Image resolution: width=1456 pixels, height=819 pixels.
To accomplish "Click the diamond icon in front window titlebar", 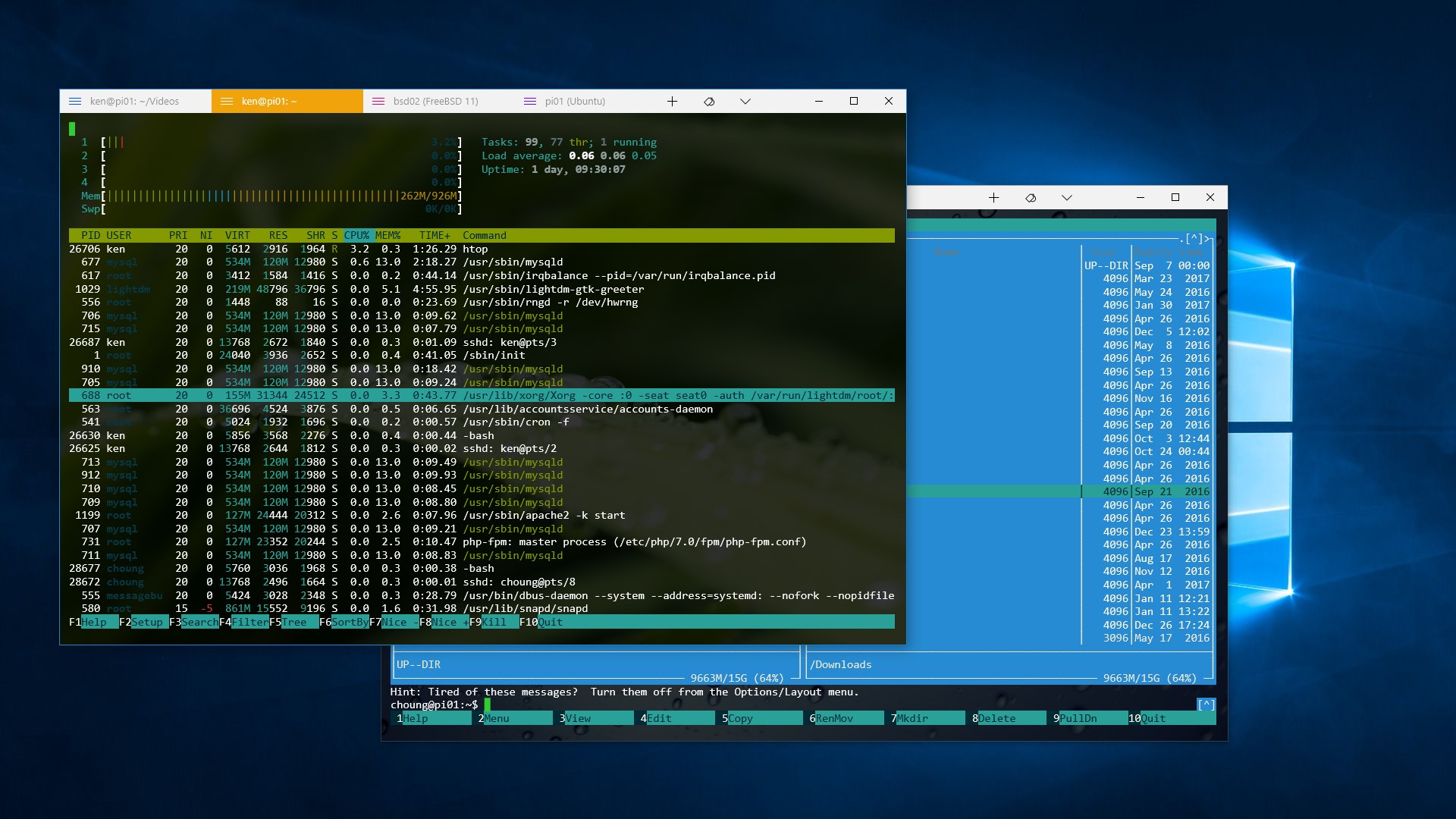I will (x=709, y=102).
